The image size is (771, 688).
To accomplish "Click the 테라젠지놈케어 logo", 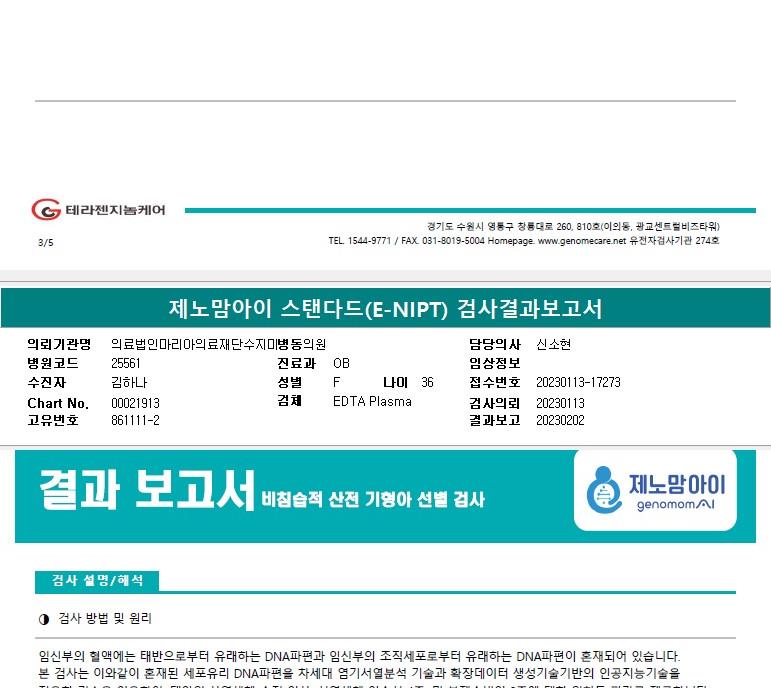I will coord(98,210).
